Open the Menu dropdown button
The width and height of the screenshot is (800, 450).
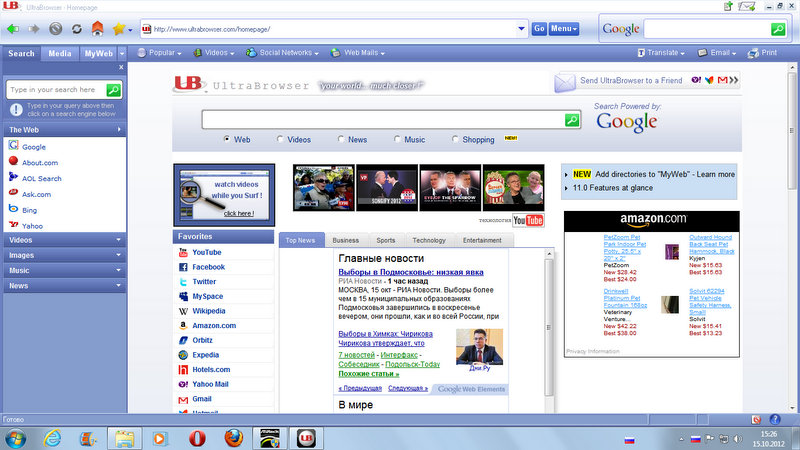(x=564, y=29)
